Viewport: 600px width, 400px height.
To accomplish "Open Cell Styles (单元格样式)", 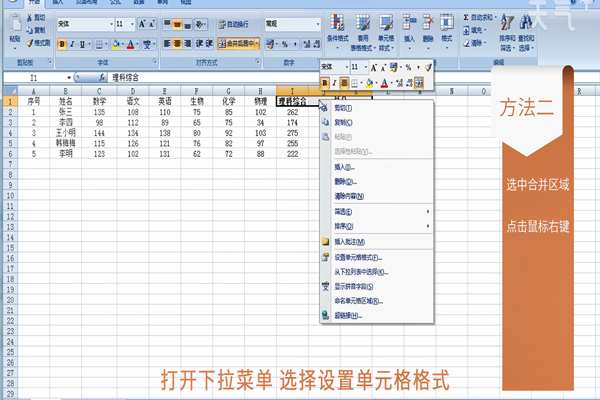I will click(x=386, y=33).
